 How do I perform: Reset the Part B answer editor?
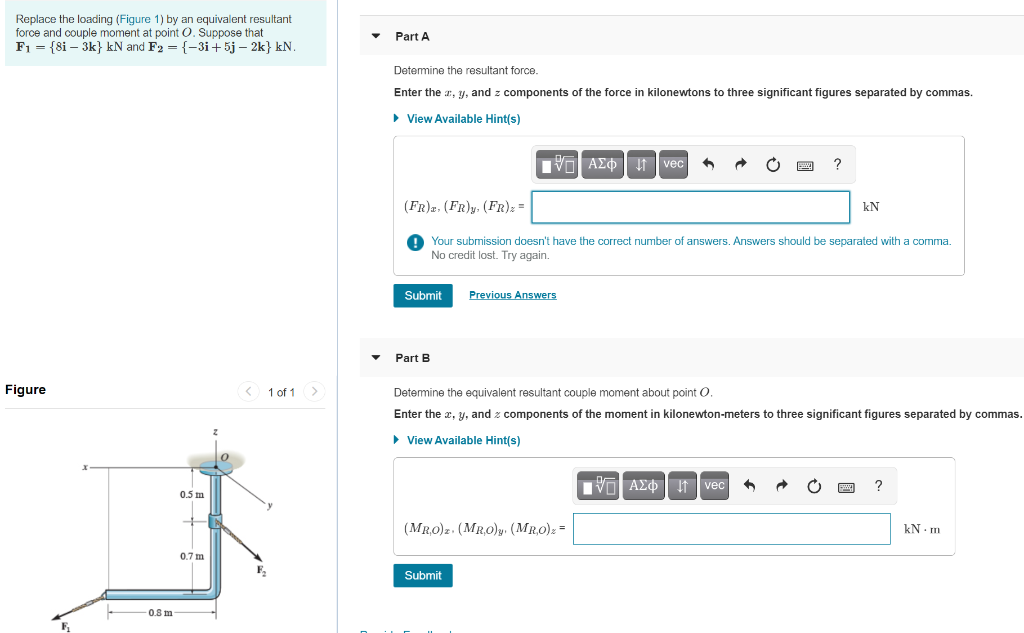click(x=814, y=485)
